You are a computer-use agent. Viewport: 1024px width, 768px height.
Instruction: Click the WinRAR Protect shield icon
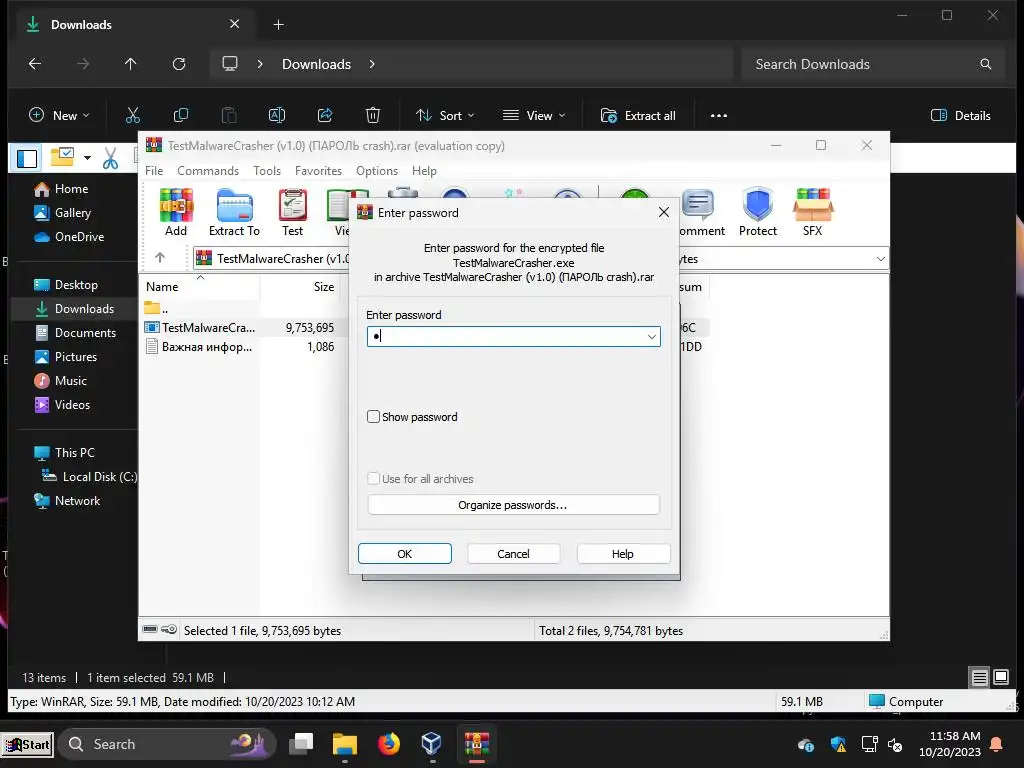[x=758, y=212]
